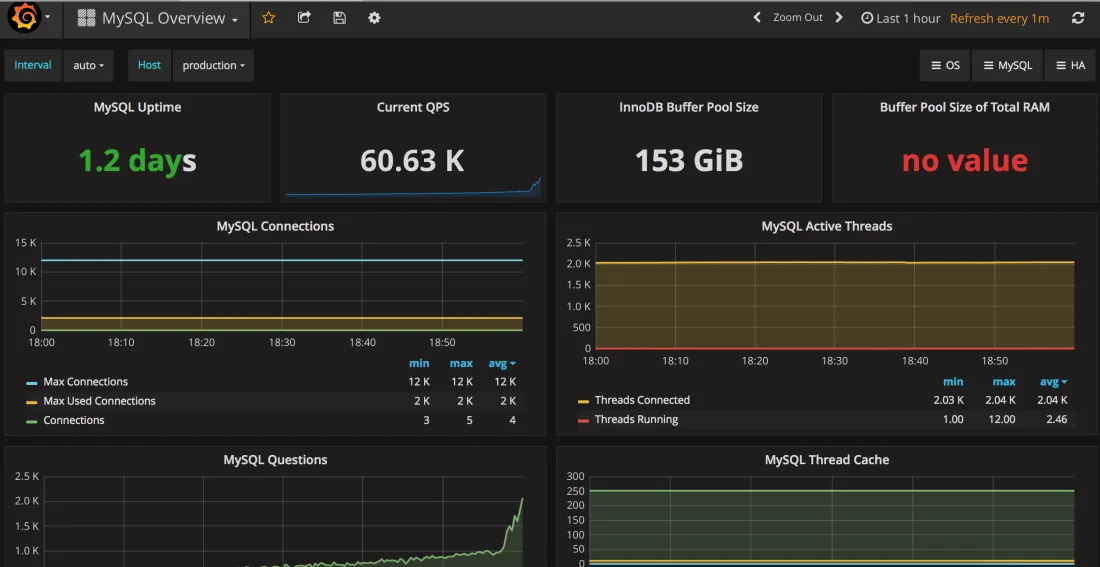Open the MySQL Uptime panel title menu
1100x567 pixels.
click(138, 107)
